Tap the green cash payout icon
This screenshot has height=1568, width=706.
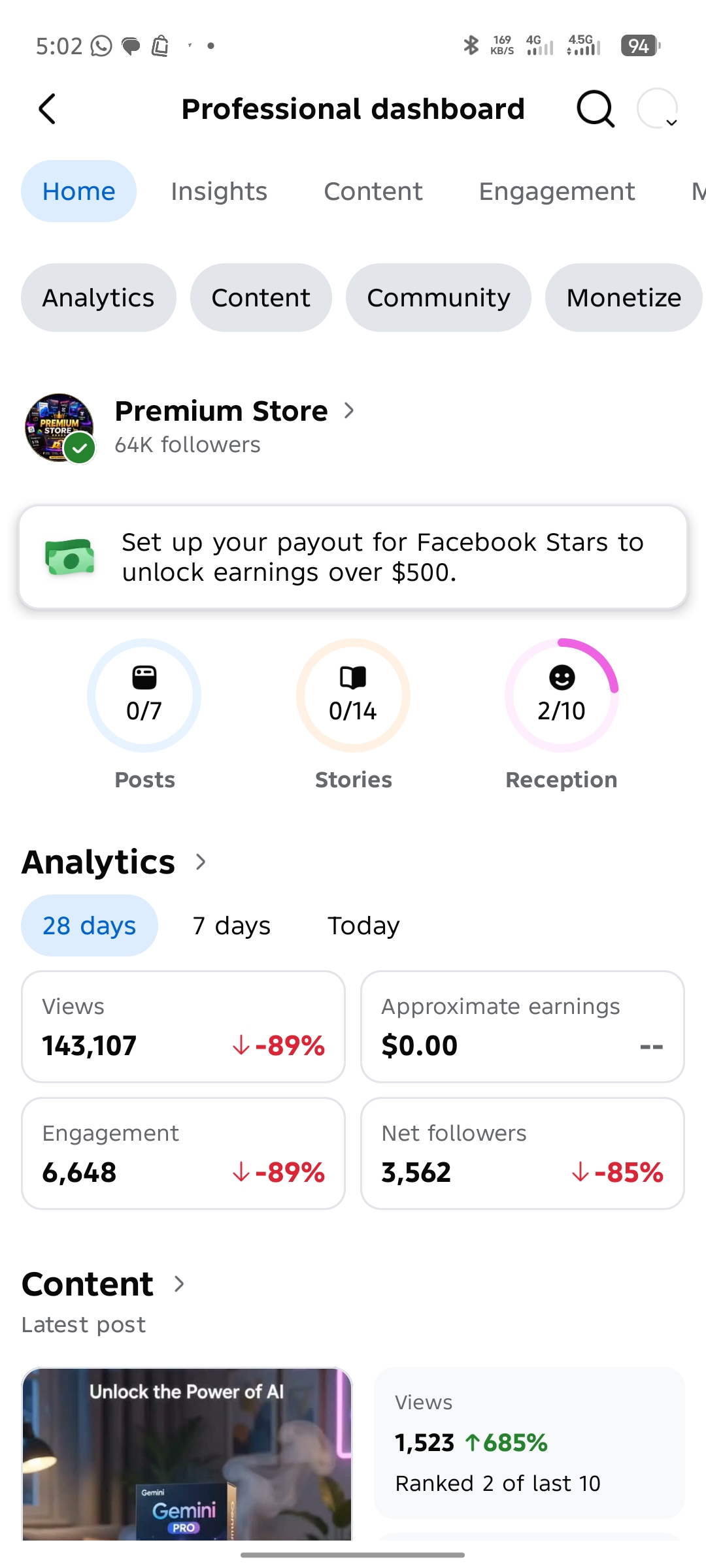point(70,557)
